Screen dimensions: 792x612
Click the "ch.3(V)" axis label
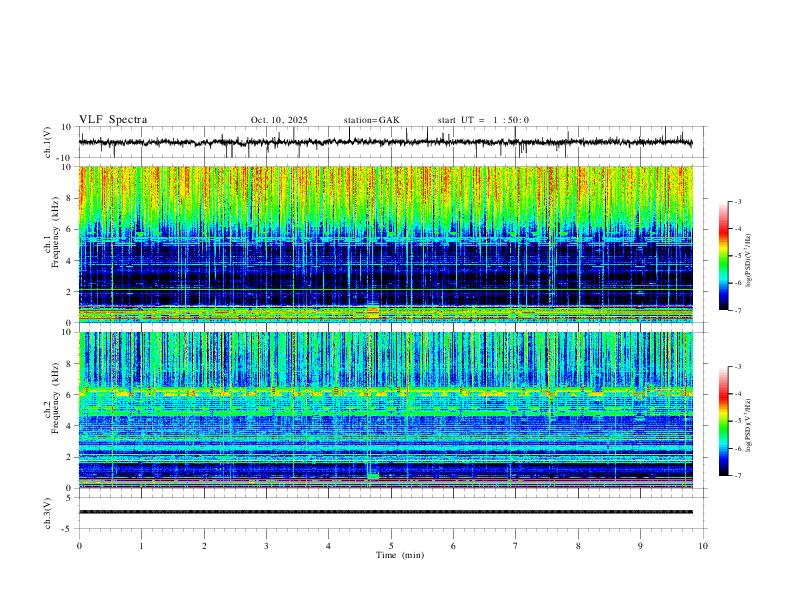point(47,513)
